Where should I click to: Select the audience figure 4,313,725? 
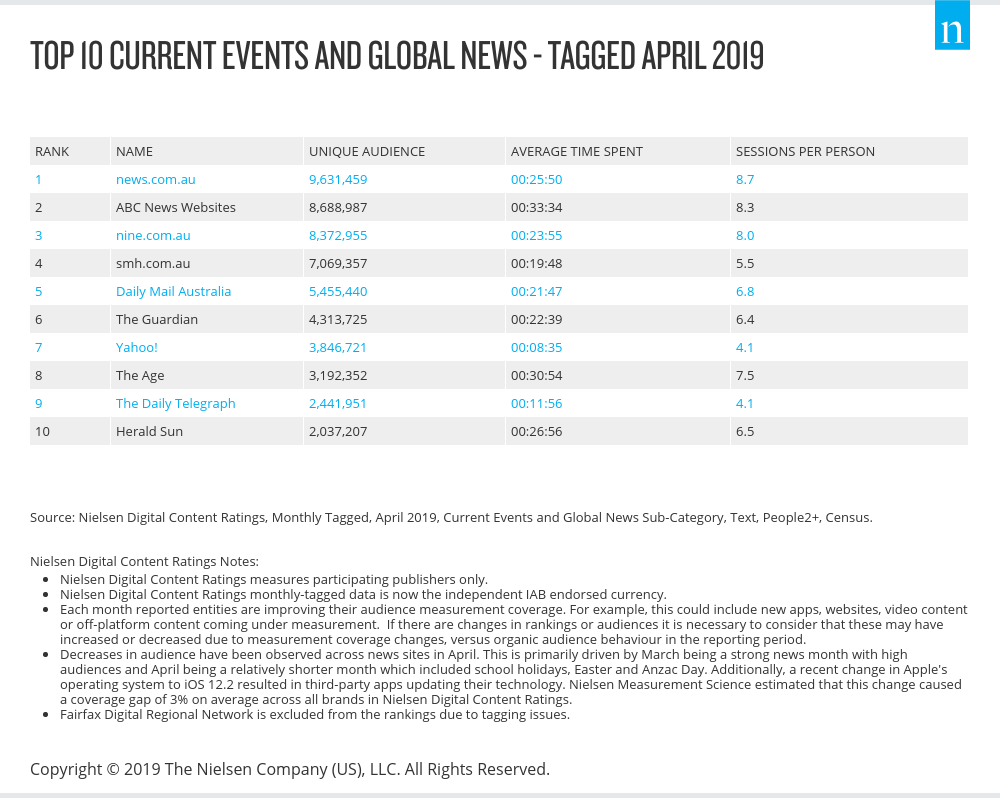coord(338,320)
